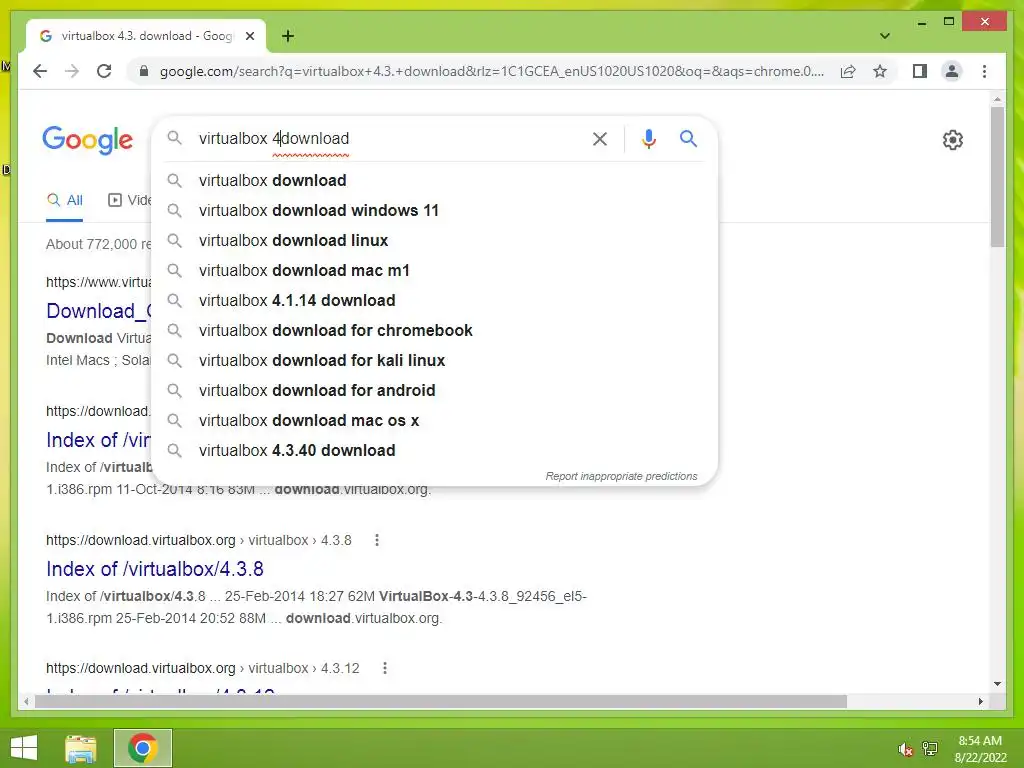Open the tab search chevron
This screenshot has width=1024, height=768.
pos(884,36)
